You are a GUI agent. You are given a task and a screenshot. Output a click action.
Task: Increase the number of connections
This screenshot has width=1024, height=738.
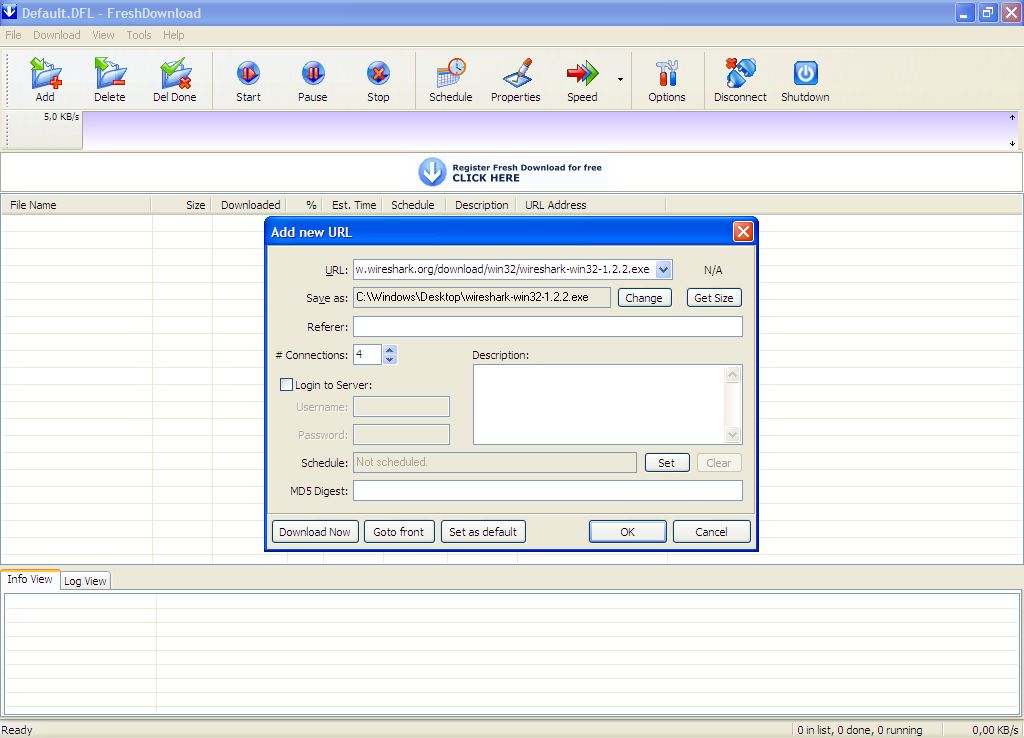click(390, 350)
